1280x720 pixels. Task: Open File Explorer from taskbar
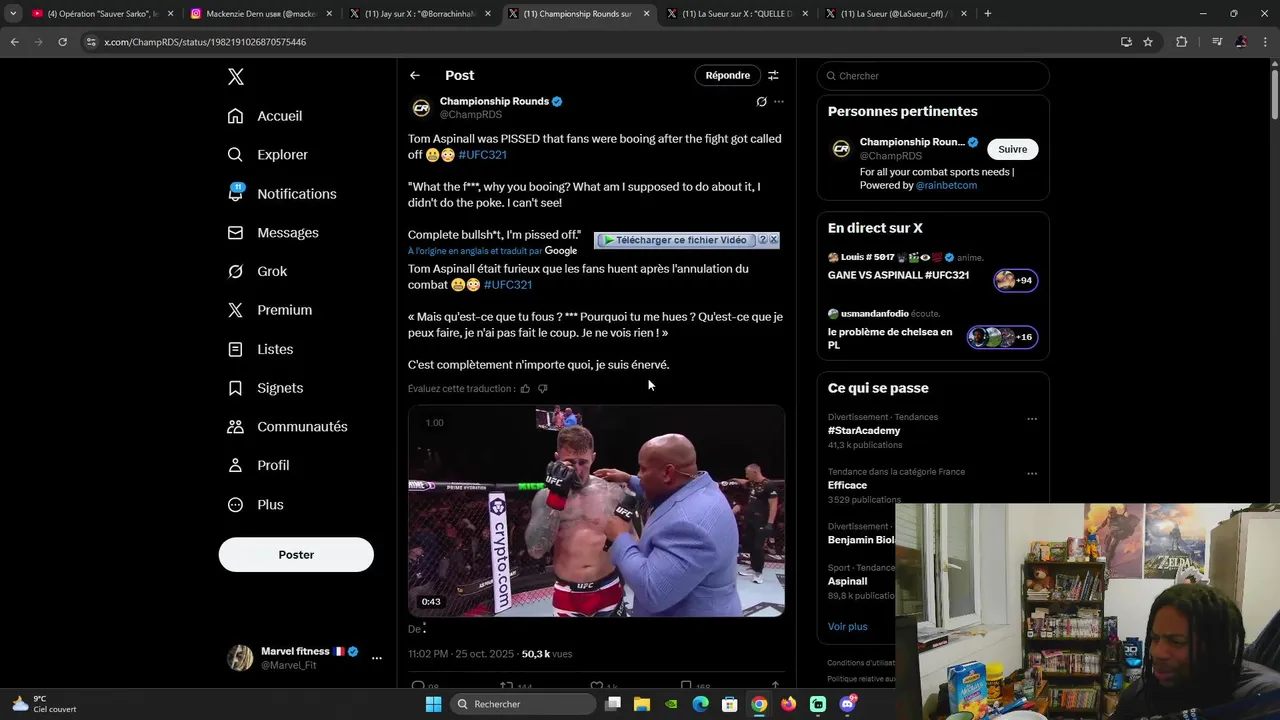point(642,704)
